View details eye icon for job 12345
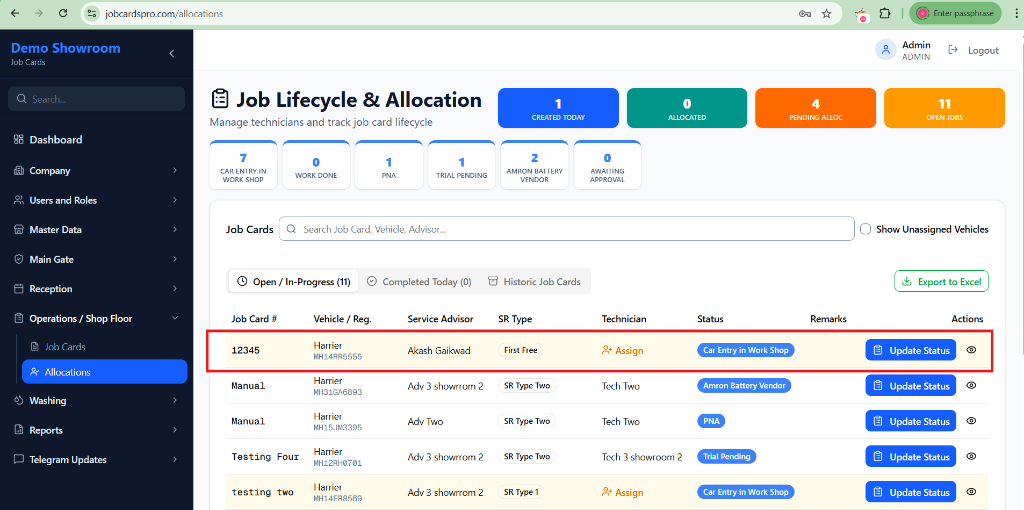The width and height of the screenshot is (1024, 510). coord(971,350)
